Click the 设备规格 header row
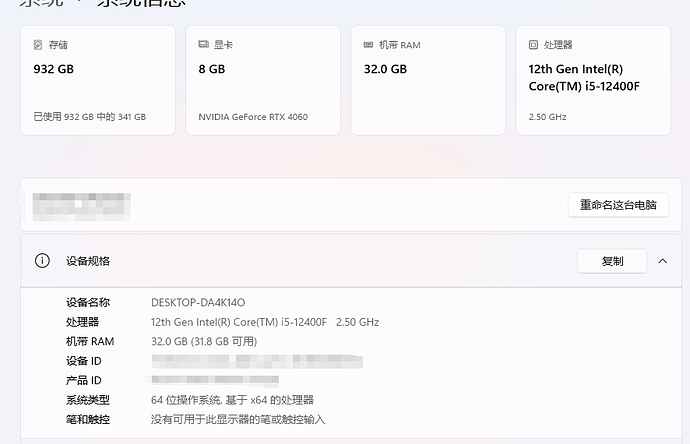Viewport: 690px width, 444px height. tap(351, 261)
